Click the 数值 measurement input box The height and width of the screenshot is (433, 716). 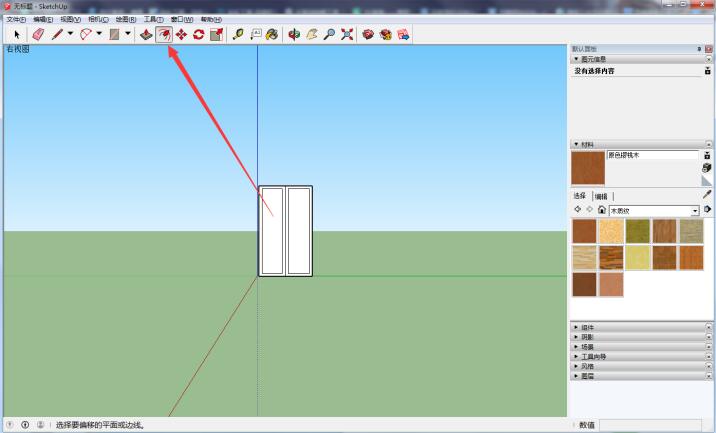pos(648,425)
